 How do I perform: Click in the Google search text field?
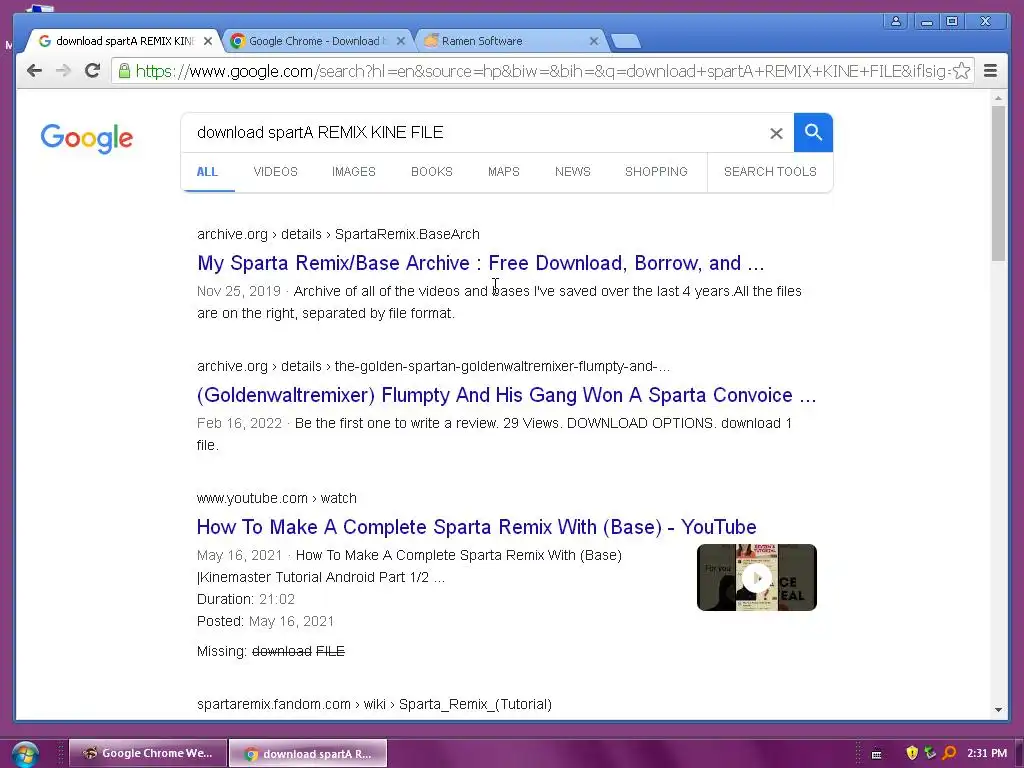tap(477, 133)
